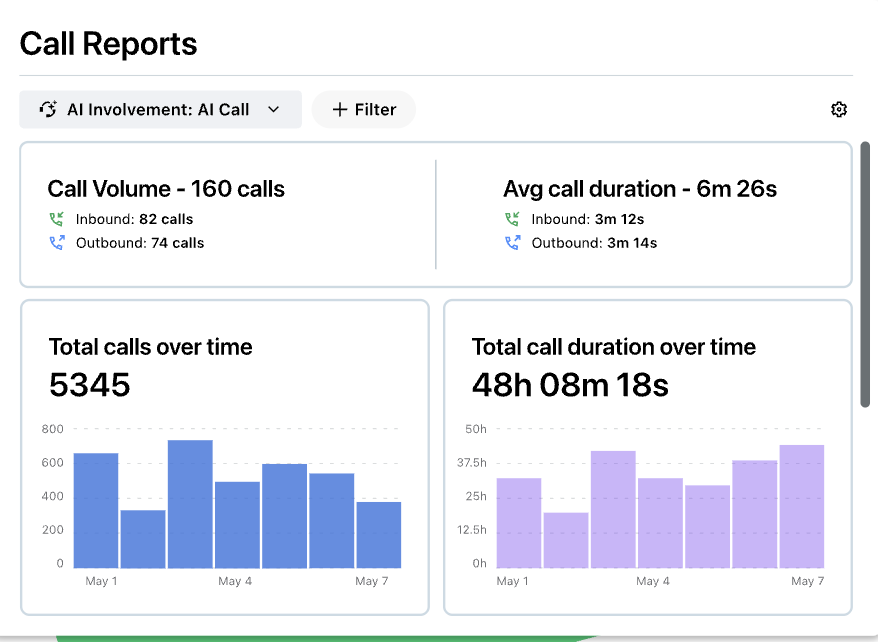Viewport: 878px width, 642px height.
Task: Open the AI Involvement: AI Call filter
Action: coord(160,110)
